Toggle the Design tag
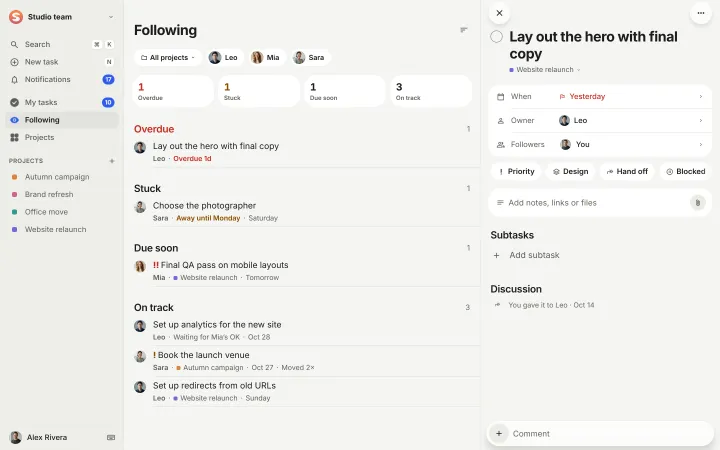 [x=570, y=171]
